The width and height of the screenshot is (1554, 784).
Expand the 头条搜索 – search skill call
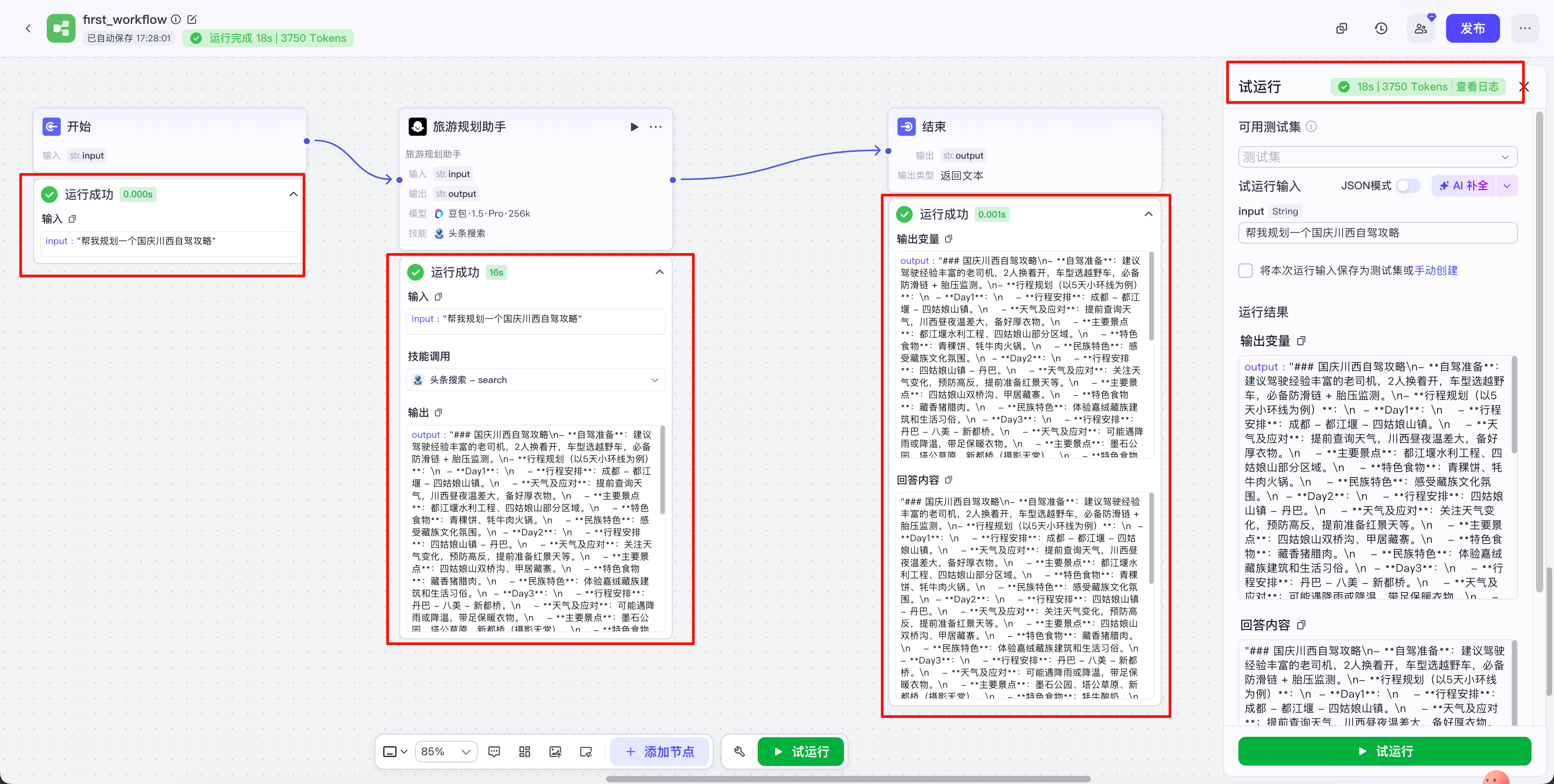[x=655, y=380]
